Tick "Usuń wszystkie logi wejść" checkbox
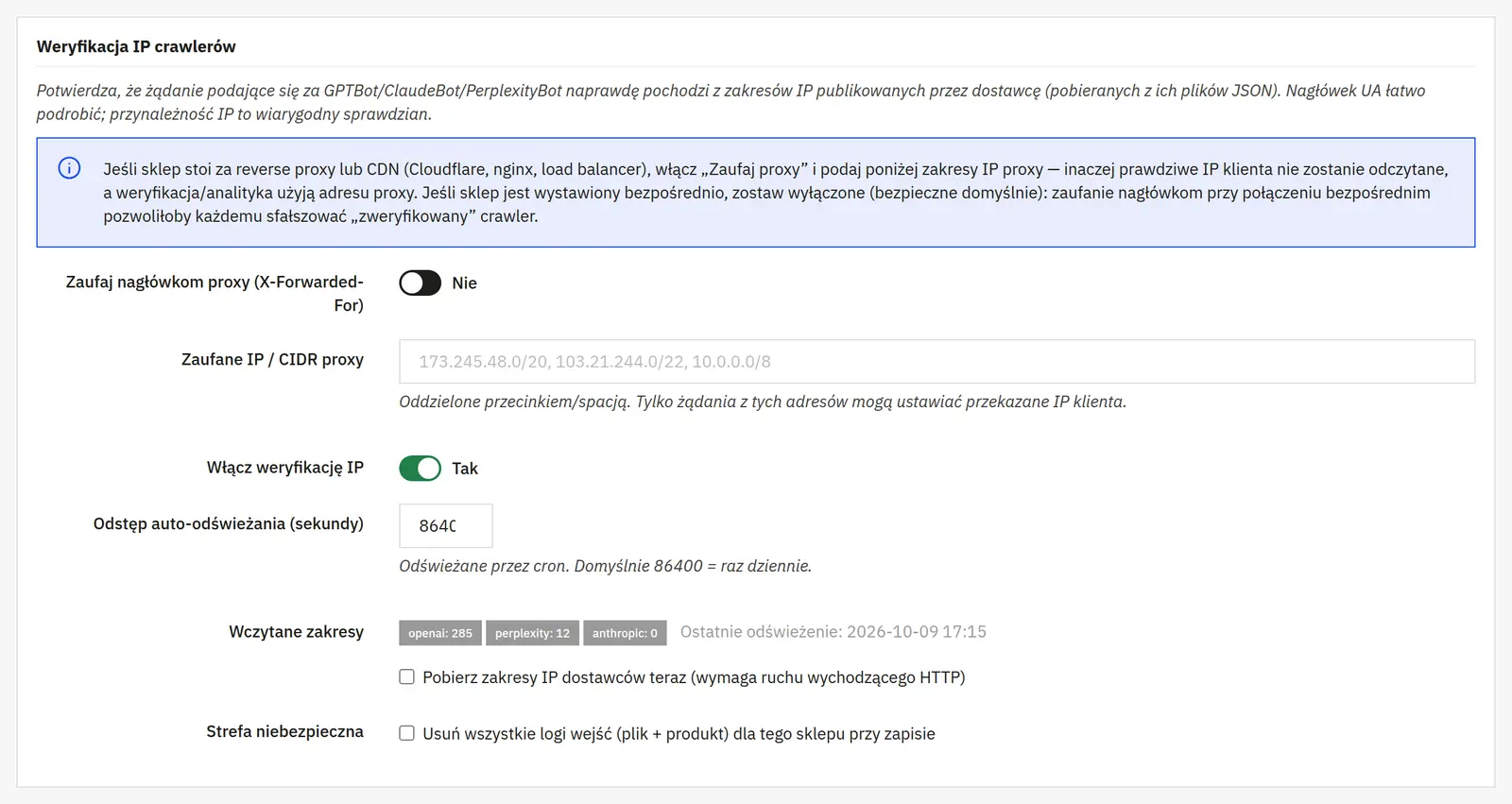Screen dimensions: 1512x804 (x=406, y=733)
